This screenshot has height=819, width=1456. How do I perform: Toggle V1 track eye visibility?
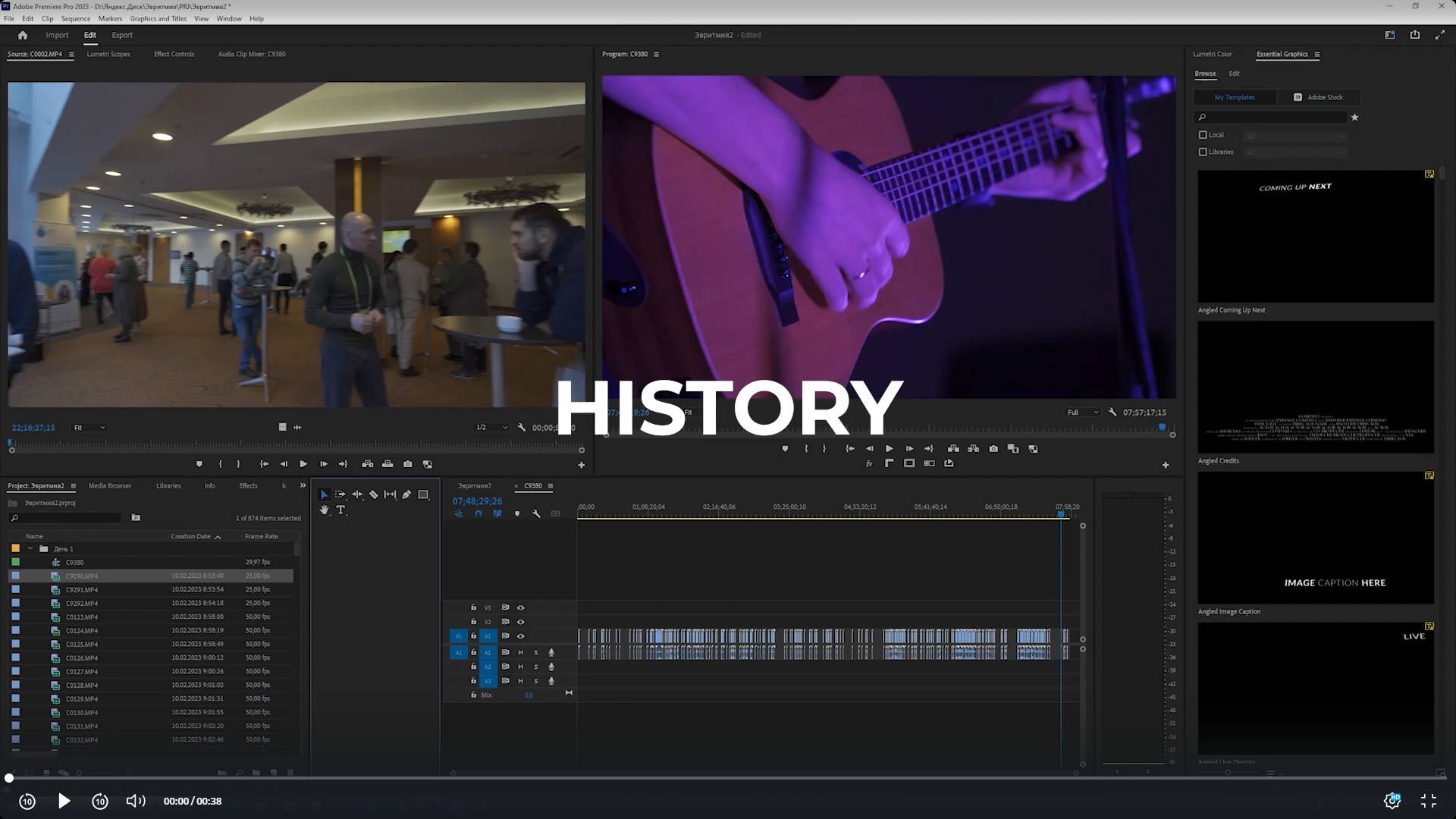(520, 636)
